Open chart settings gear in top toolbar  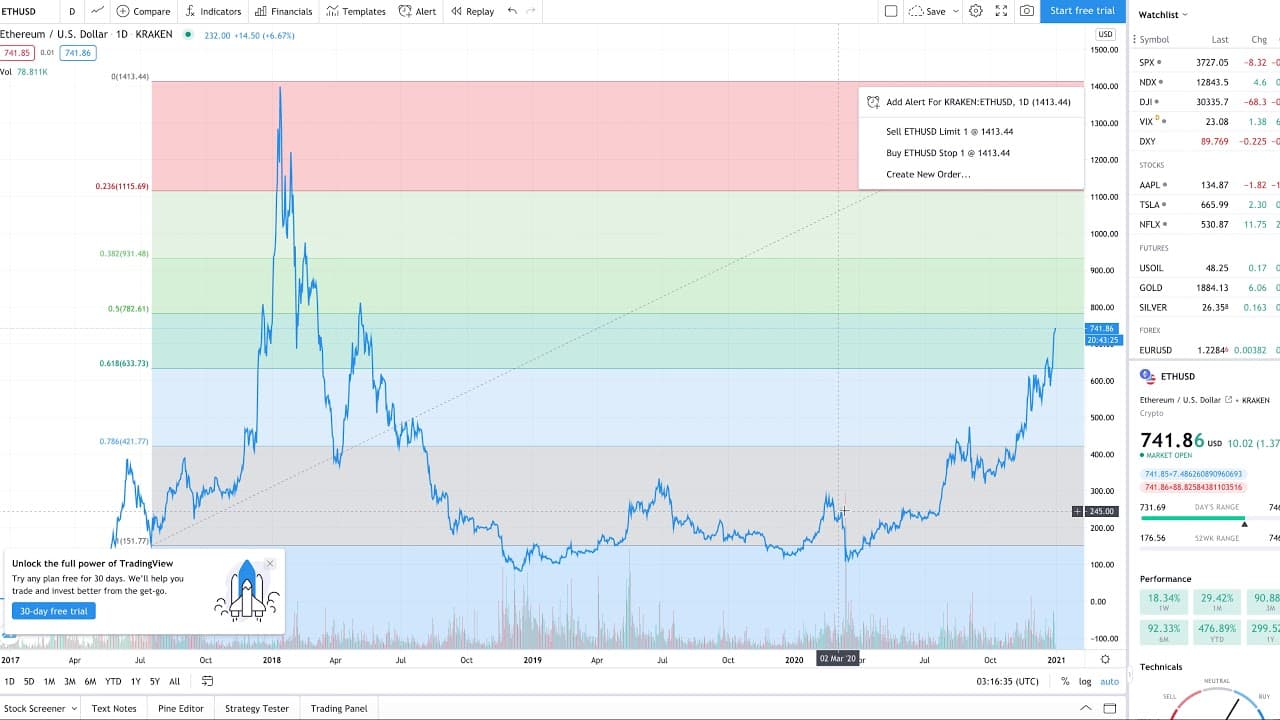click(975, 11)
